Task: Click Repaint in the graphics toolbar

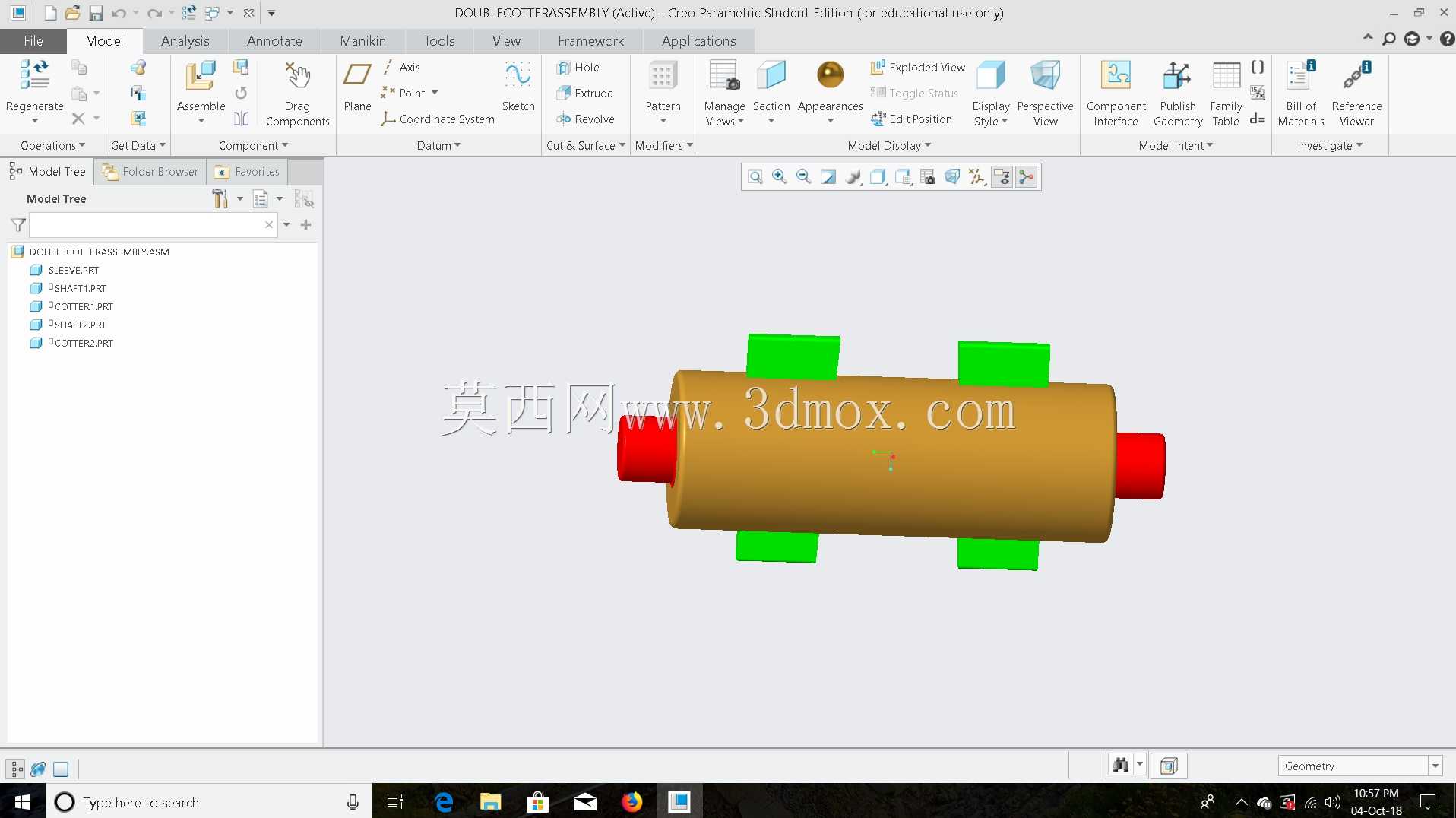Action: pos(828,177)
